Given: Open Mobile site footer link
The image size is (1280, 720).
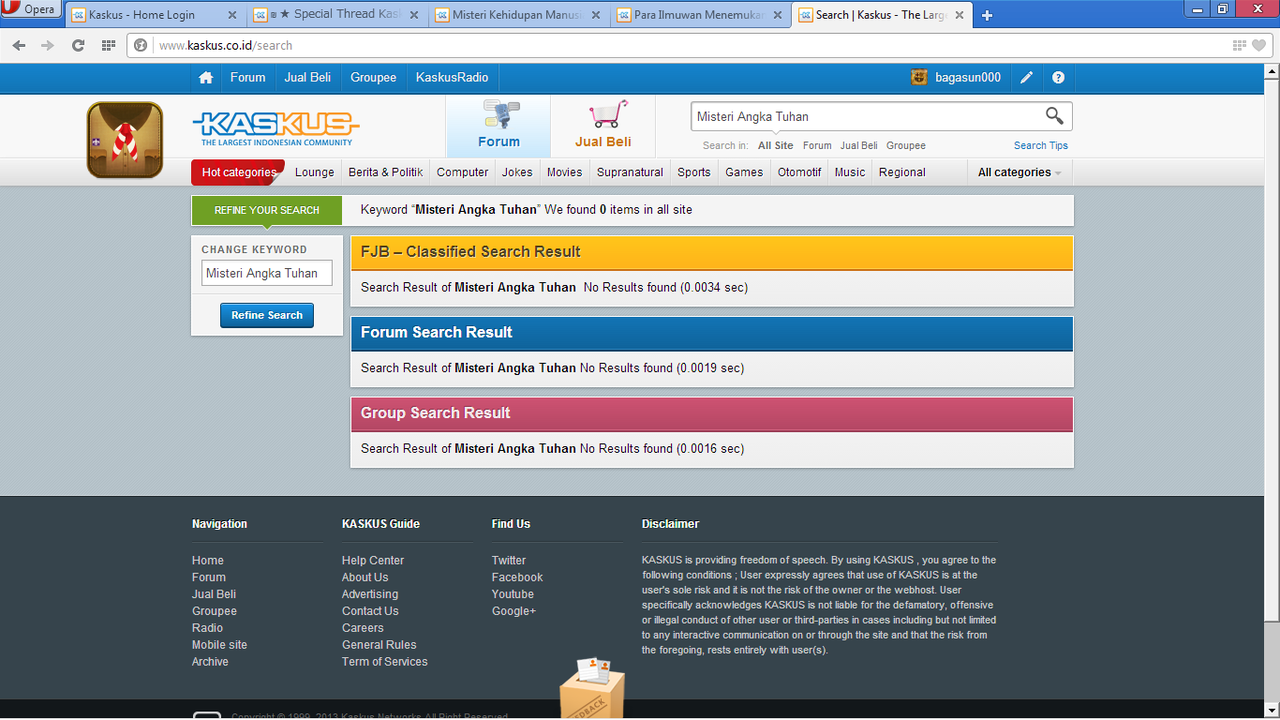Looking at the screenshot, I should pos(219,645).
